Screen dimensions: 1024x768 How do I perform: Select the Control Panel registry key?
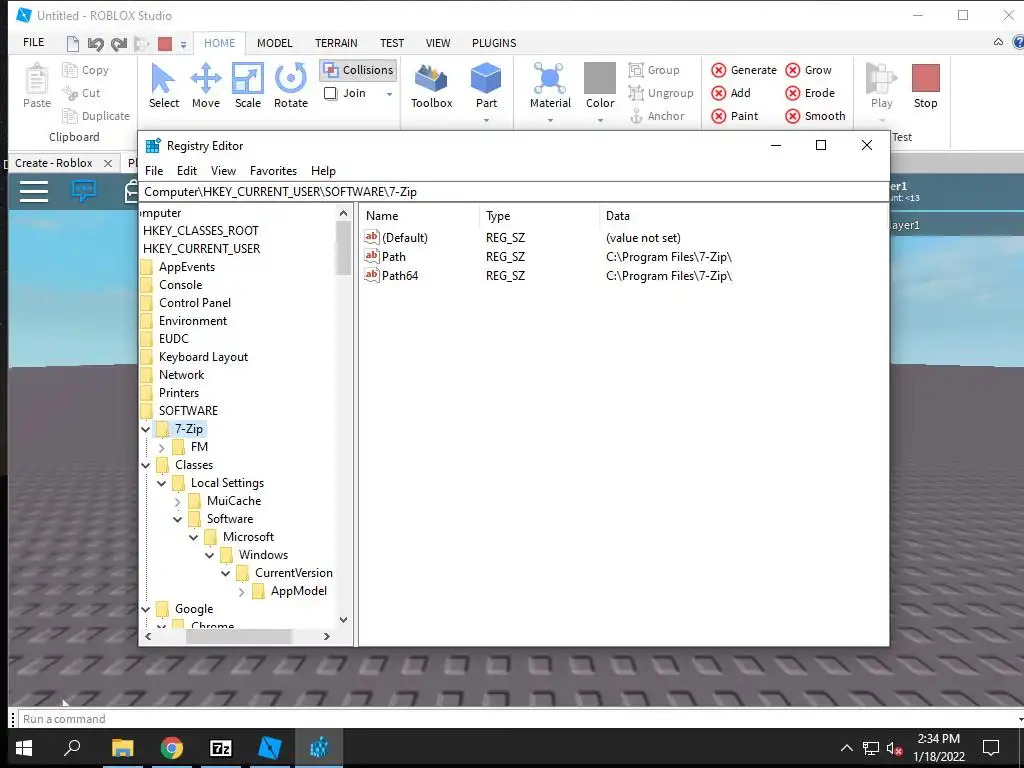(195, 303)
